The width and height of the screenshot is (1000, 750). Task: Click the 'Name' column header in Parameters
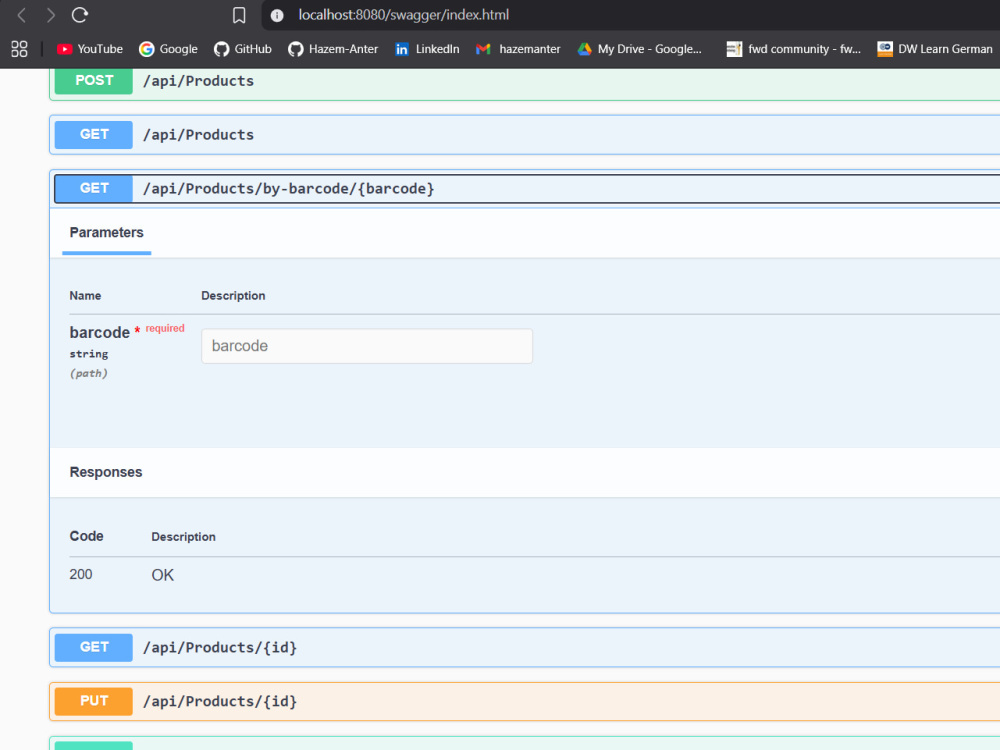click(x=85, y=296)
